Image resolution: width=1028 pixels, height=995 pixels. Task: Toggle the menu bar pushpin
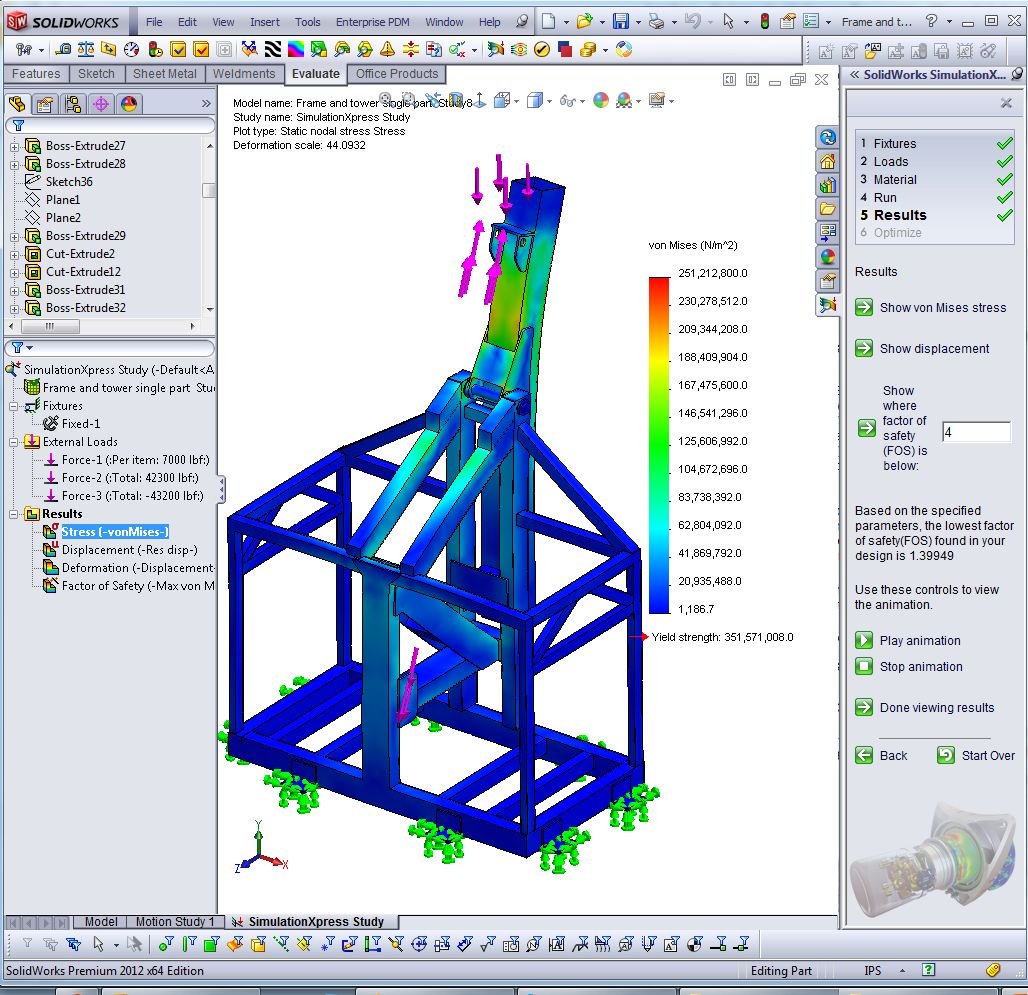coord(522,22)
